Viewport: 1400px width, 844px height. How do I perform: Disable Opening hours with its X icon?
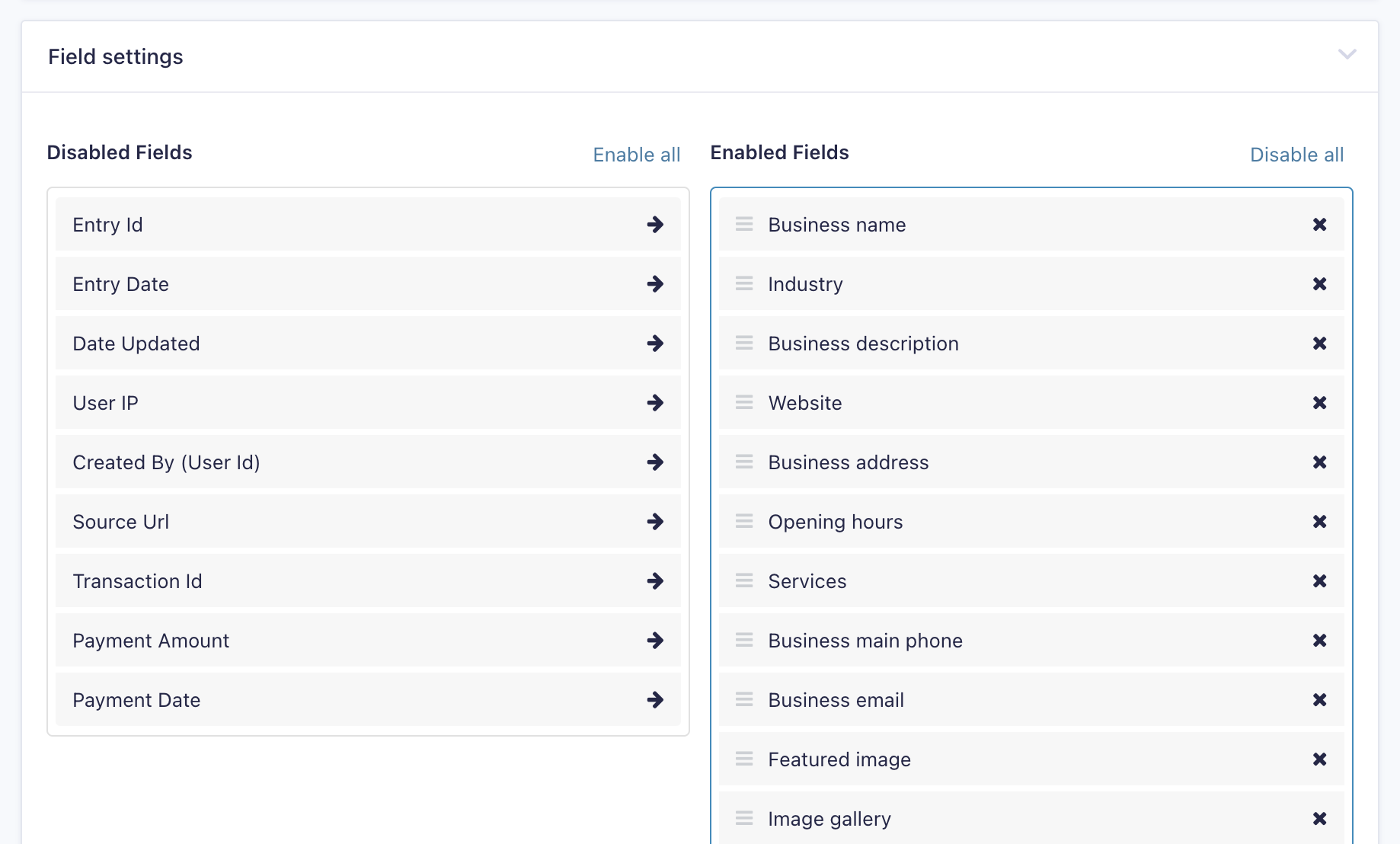[1319, 521]
